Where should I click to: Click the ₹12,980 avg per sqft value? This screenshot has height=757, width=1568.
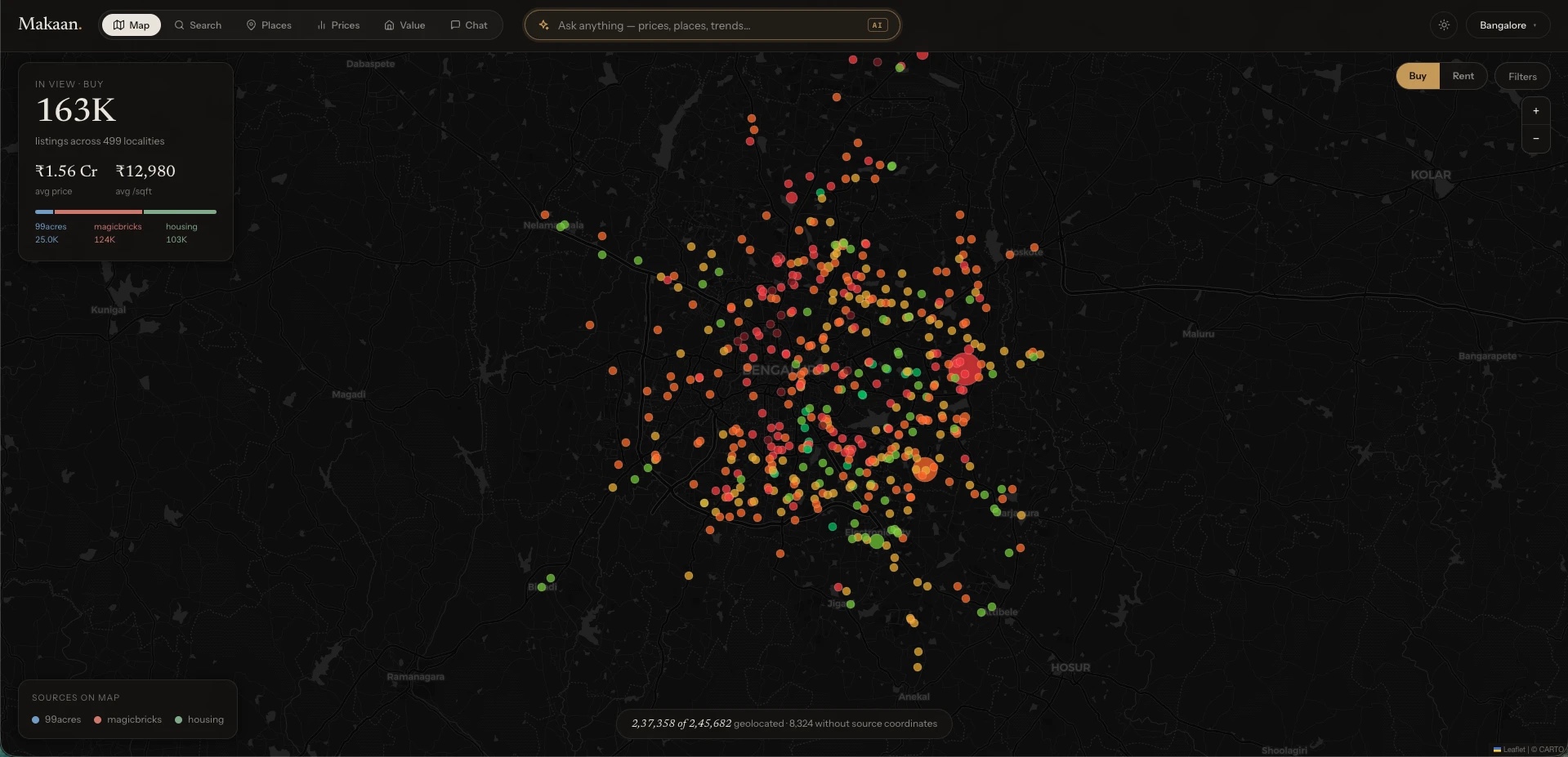(x=145, y=171)
